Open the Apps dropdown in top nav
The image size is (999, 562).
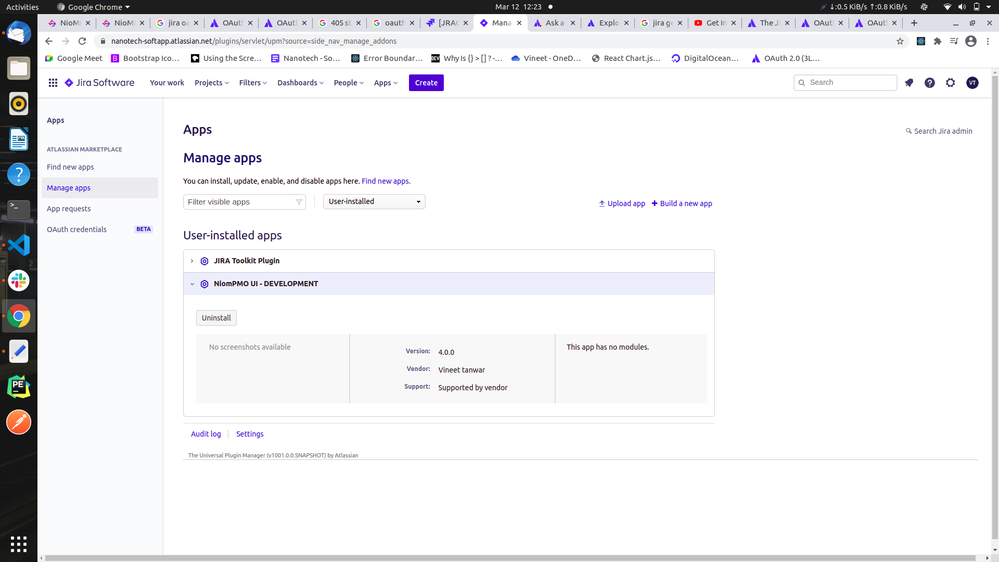coord(385,83)
